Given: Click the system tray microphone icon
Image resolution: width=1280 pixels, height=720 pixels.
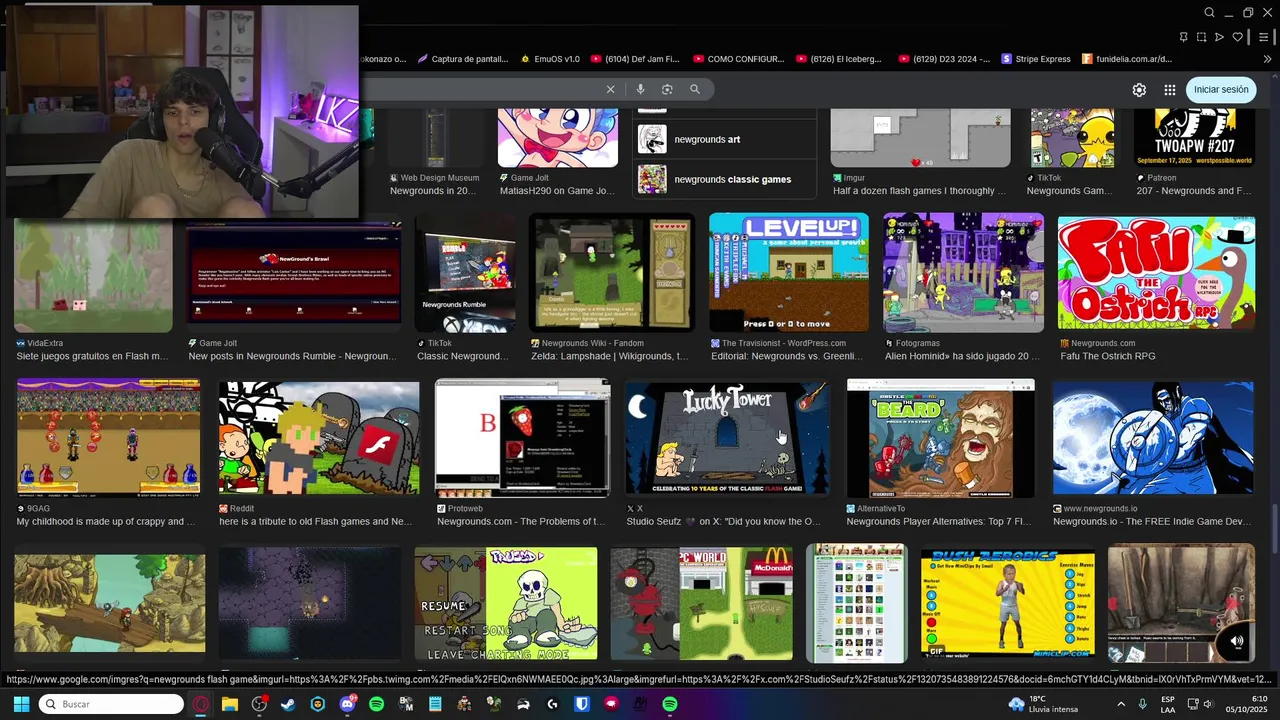Looking at the screenshot, I should tap(1142, 704).
